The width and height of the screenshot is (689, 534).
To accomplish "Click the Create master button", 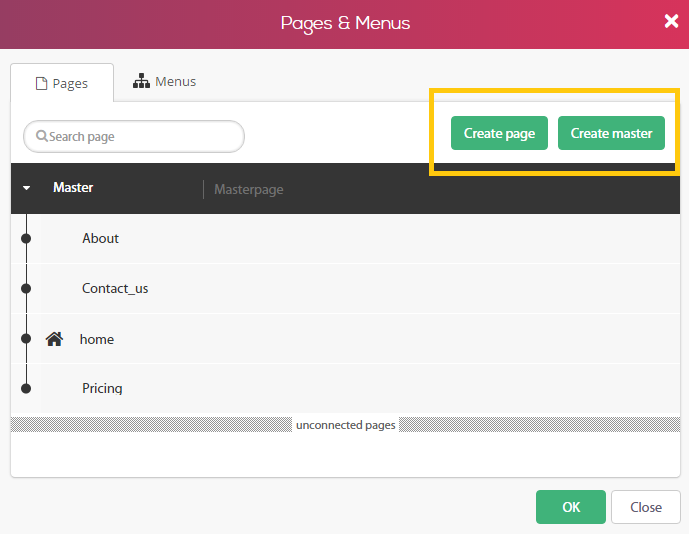I will [611, 133].
